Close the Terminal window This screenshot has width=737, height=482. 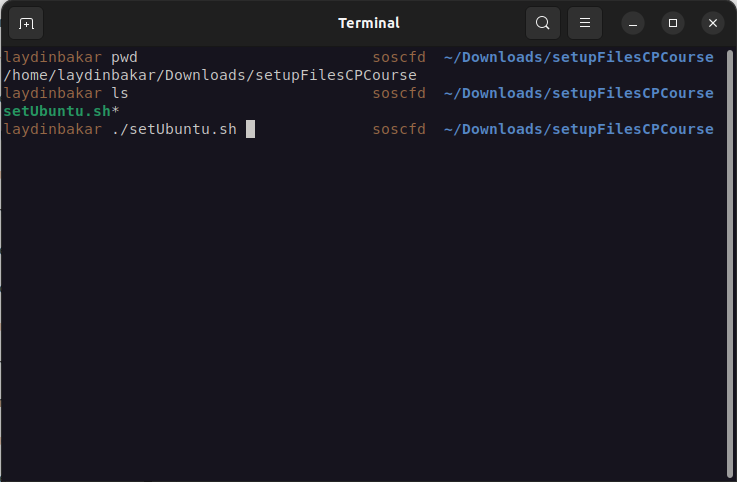point(712,23)
